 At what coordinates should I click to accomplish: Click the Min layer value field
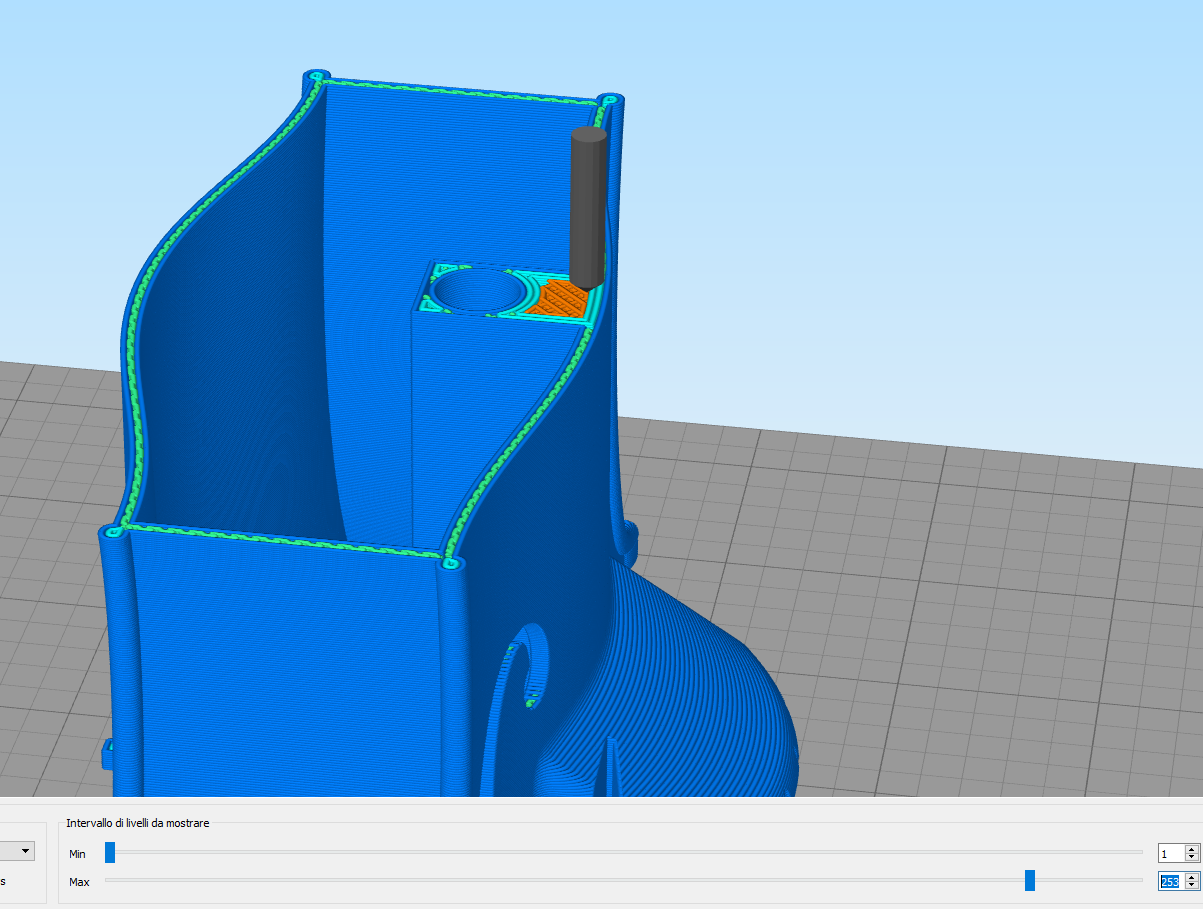click(x=1170, y=853)
